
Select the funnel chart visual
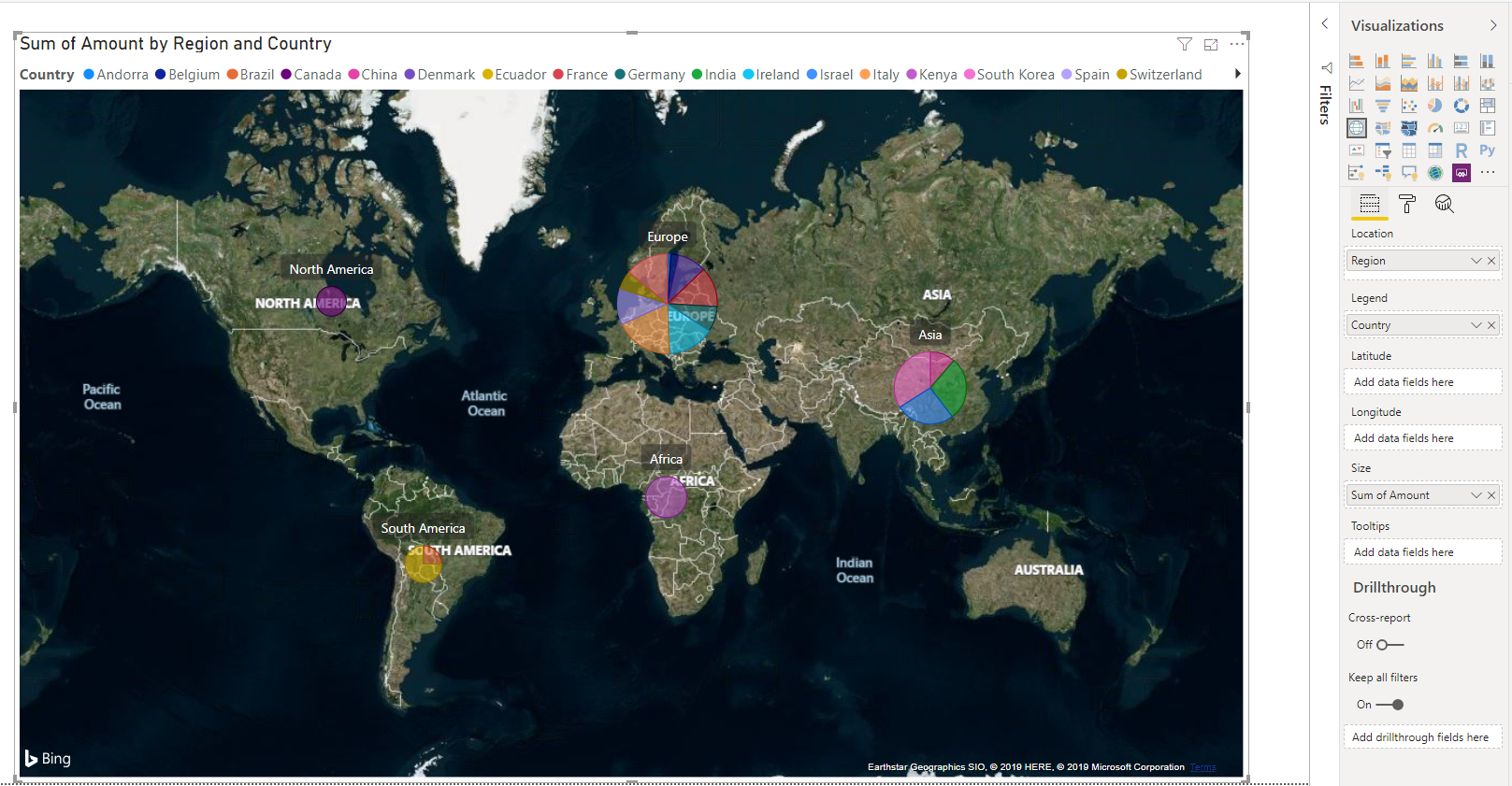[1383, 106]
